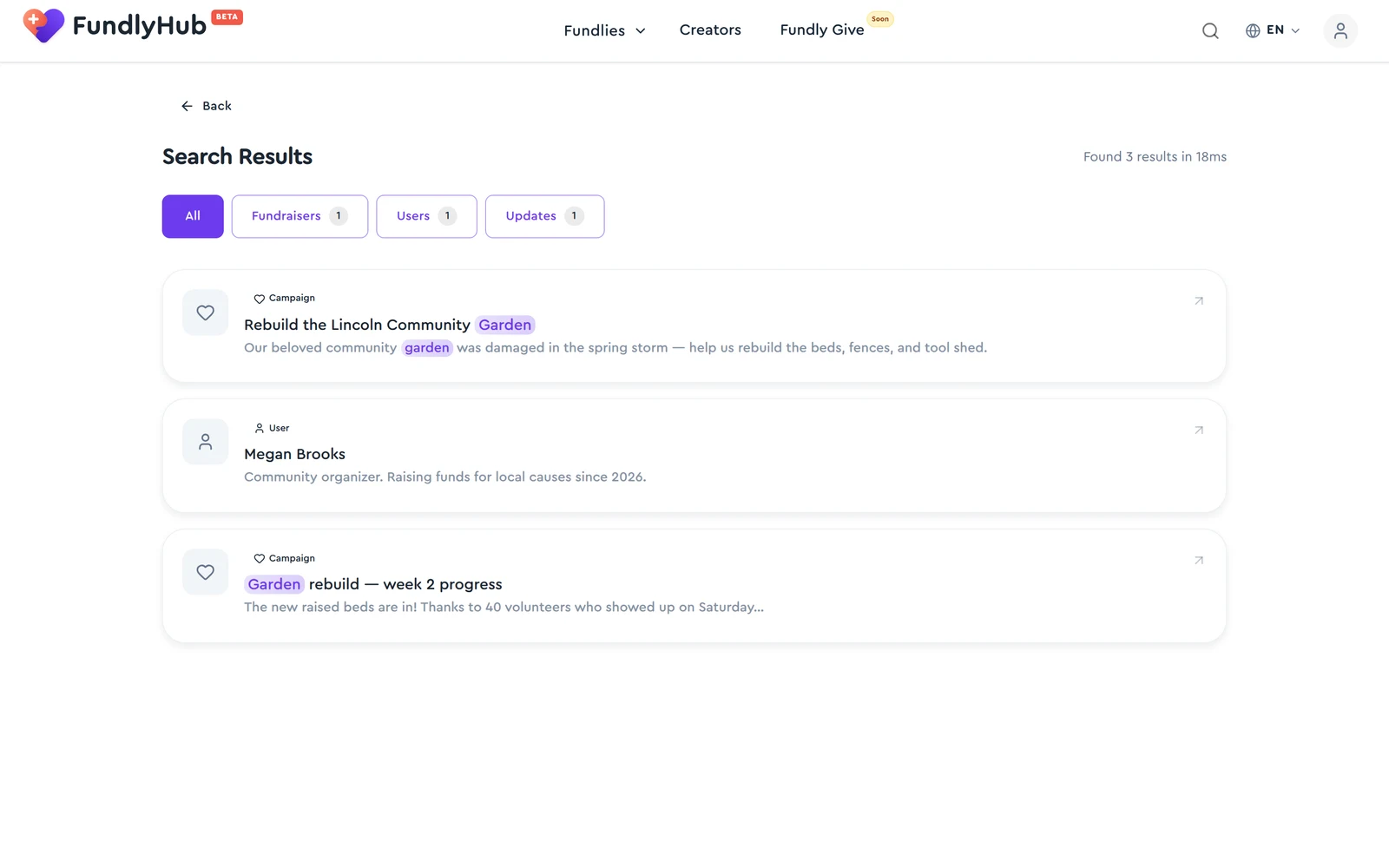
Task: Switch to the Updates filter
Action: point(544,216)
